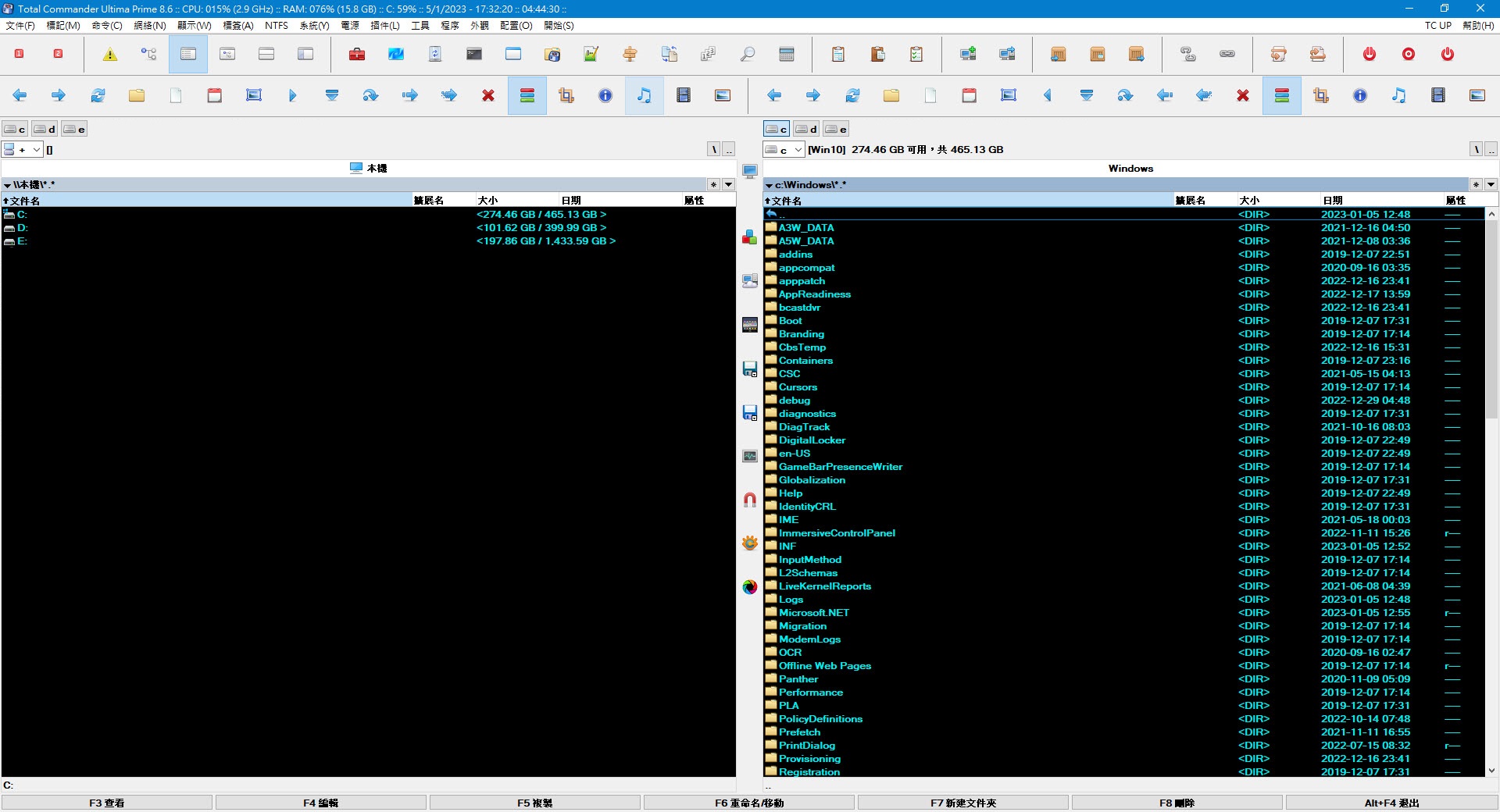Click the network computer with green plus icon
This screenshot has height=812, width=1500.
click(968, 54)
